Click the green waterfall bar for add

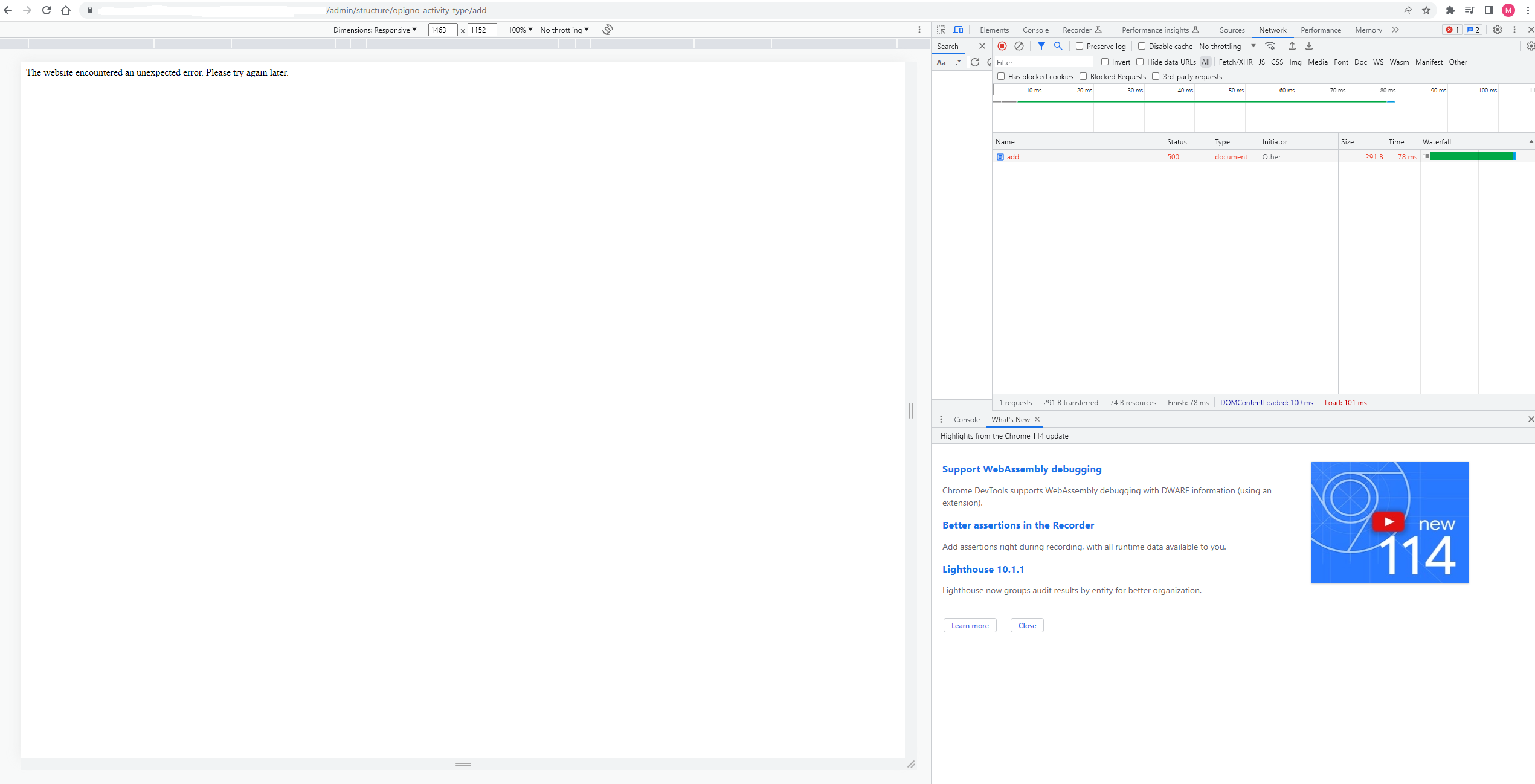point(1470,156)
